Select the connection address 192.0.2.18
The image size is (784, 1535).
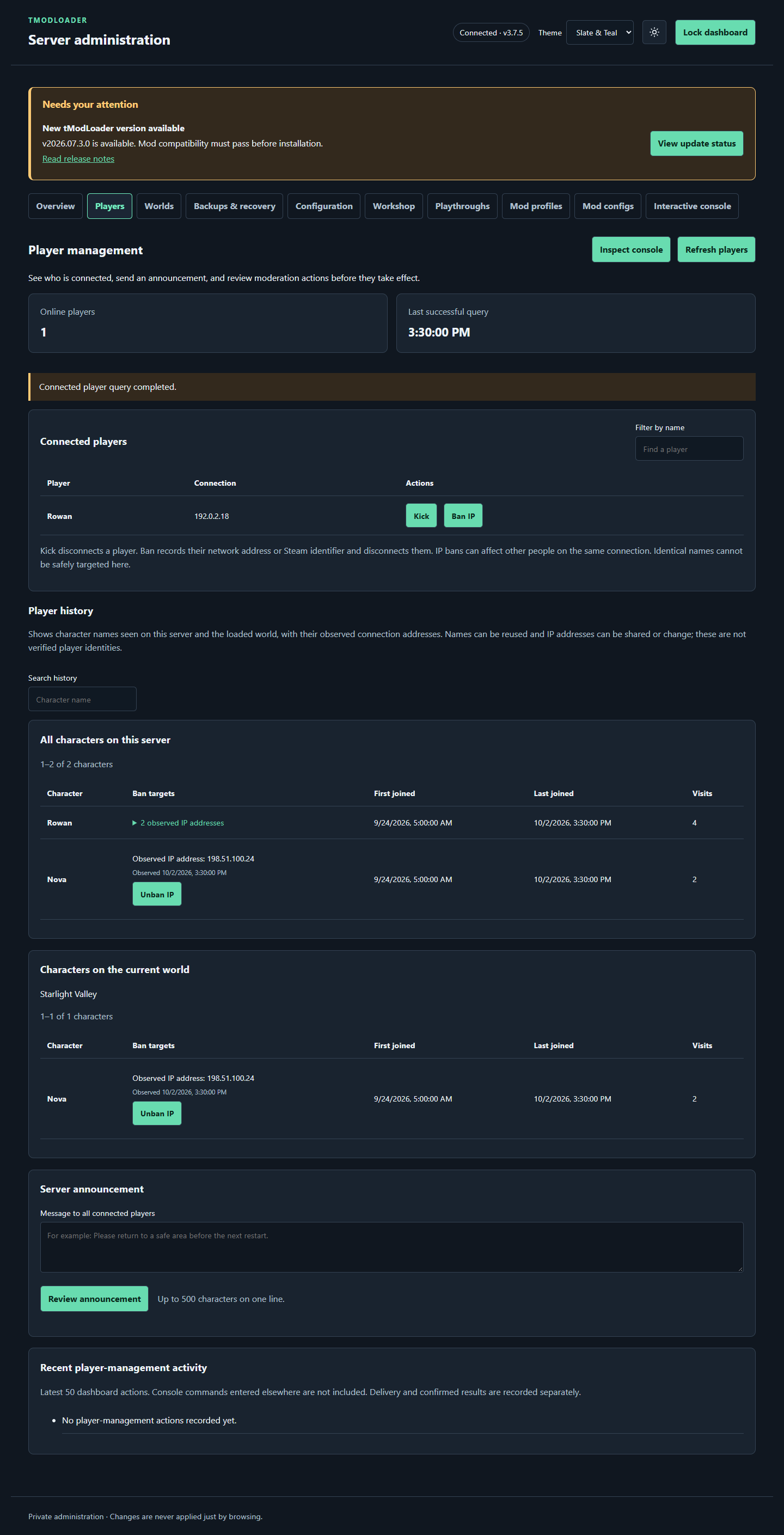click(x=211, y=516)
